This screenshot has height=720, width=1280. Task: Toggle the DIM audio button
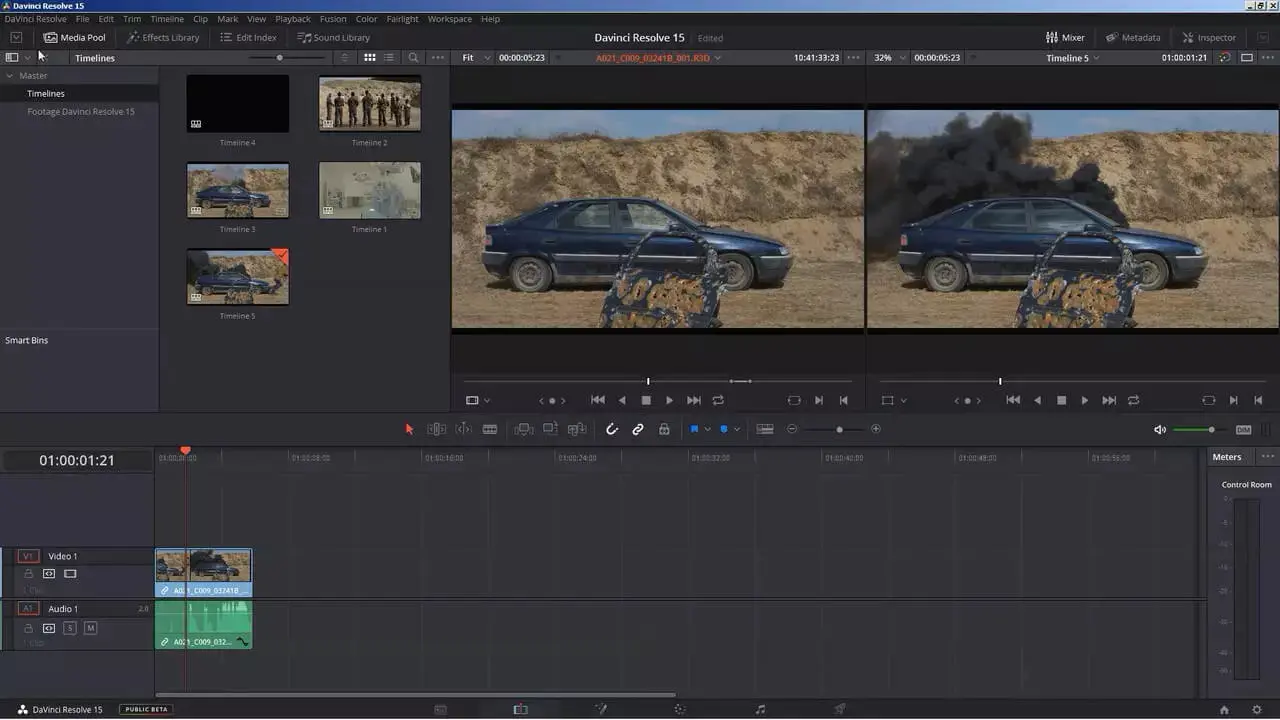click(x=1243, y=430)
